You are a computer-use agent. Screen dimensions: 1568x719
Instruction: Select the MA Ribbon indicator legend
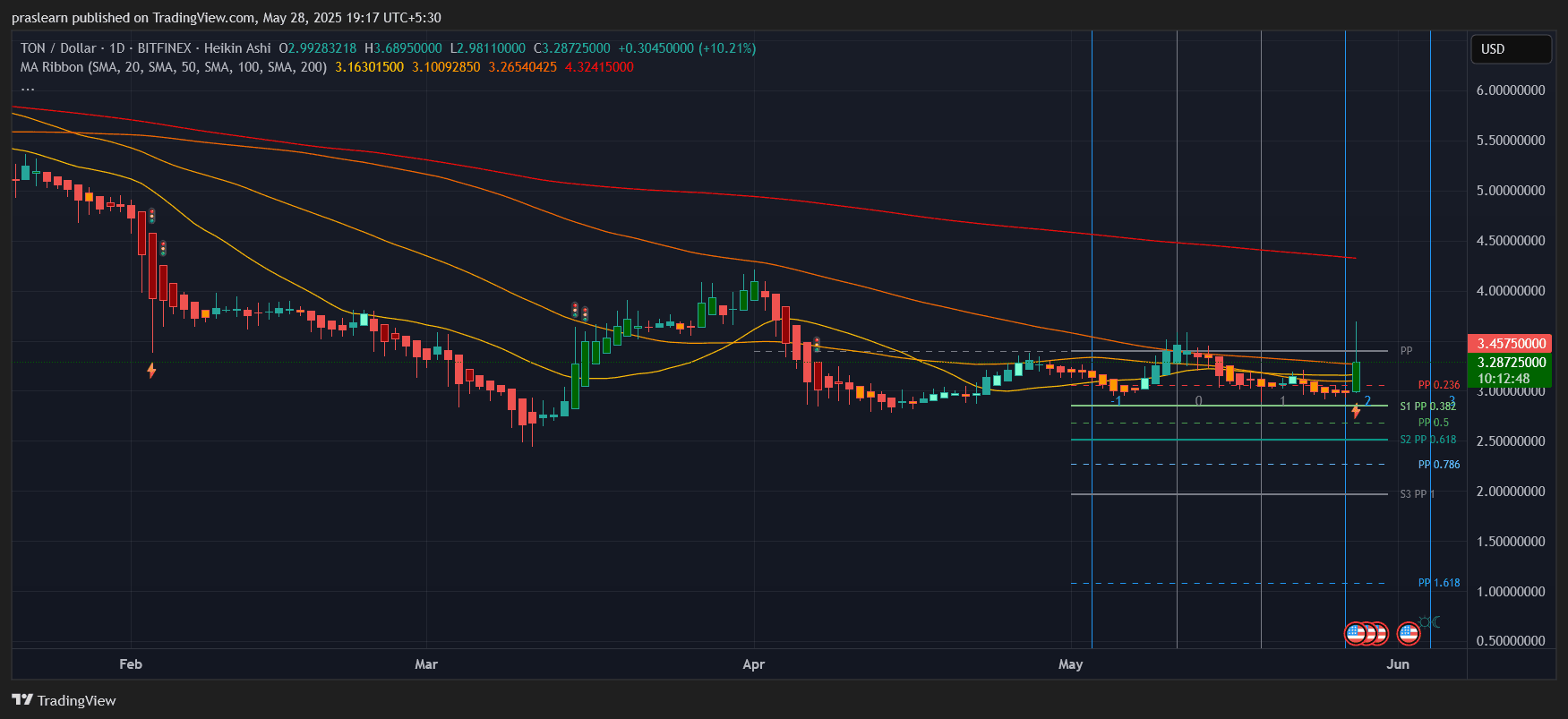[173, 67]
